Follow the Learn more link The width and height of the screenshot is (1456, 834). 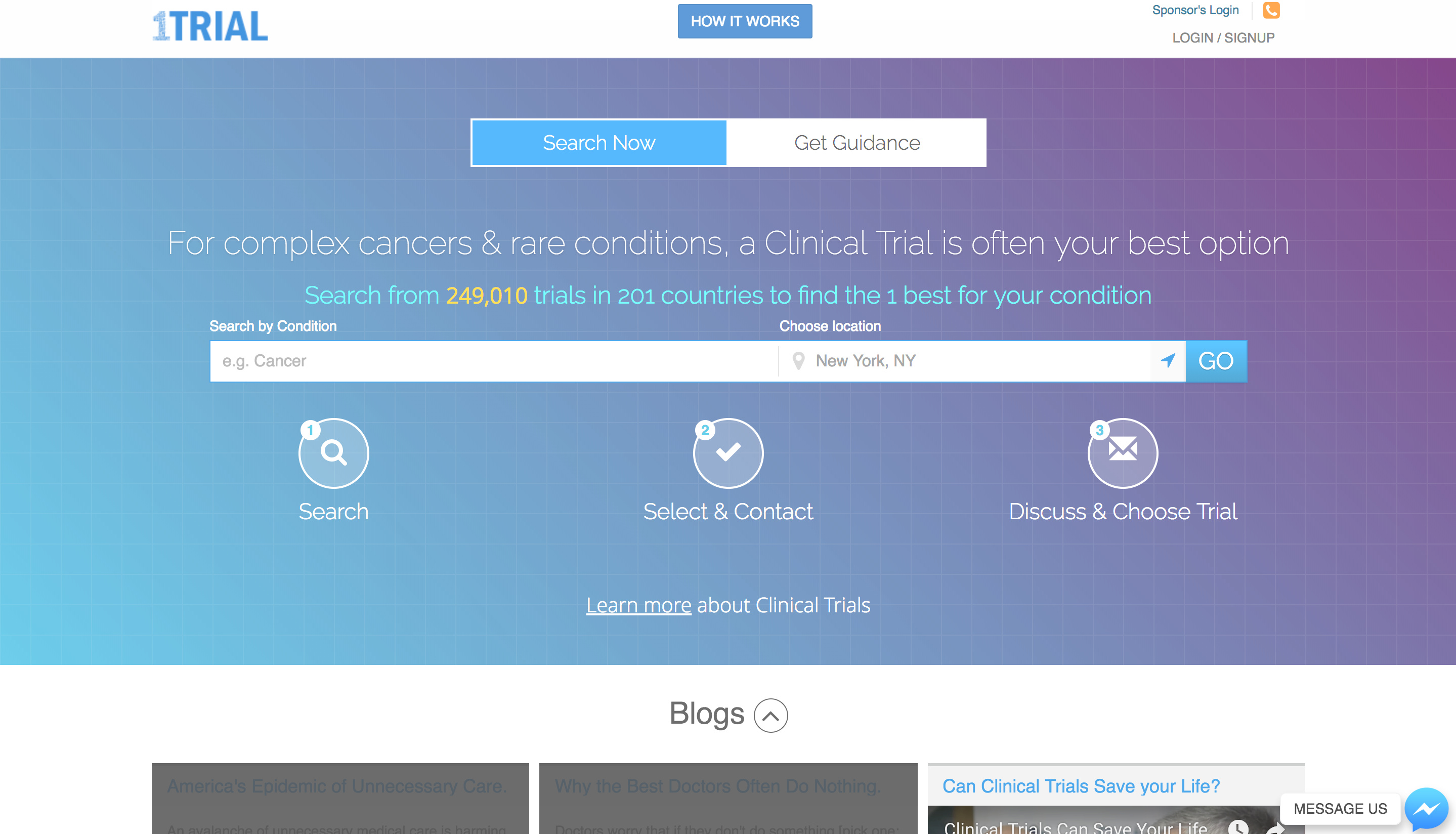click(x=638, y=605)
